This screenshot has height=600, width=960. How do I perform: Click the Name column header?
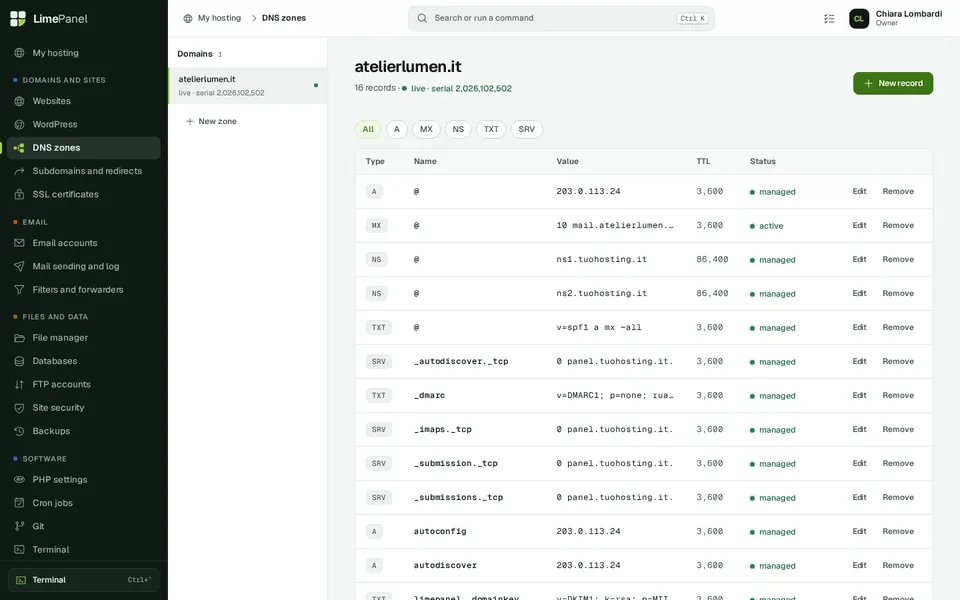pyautogui.click(x=425, y=162)
